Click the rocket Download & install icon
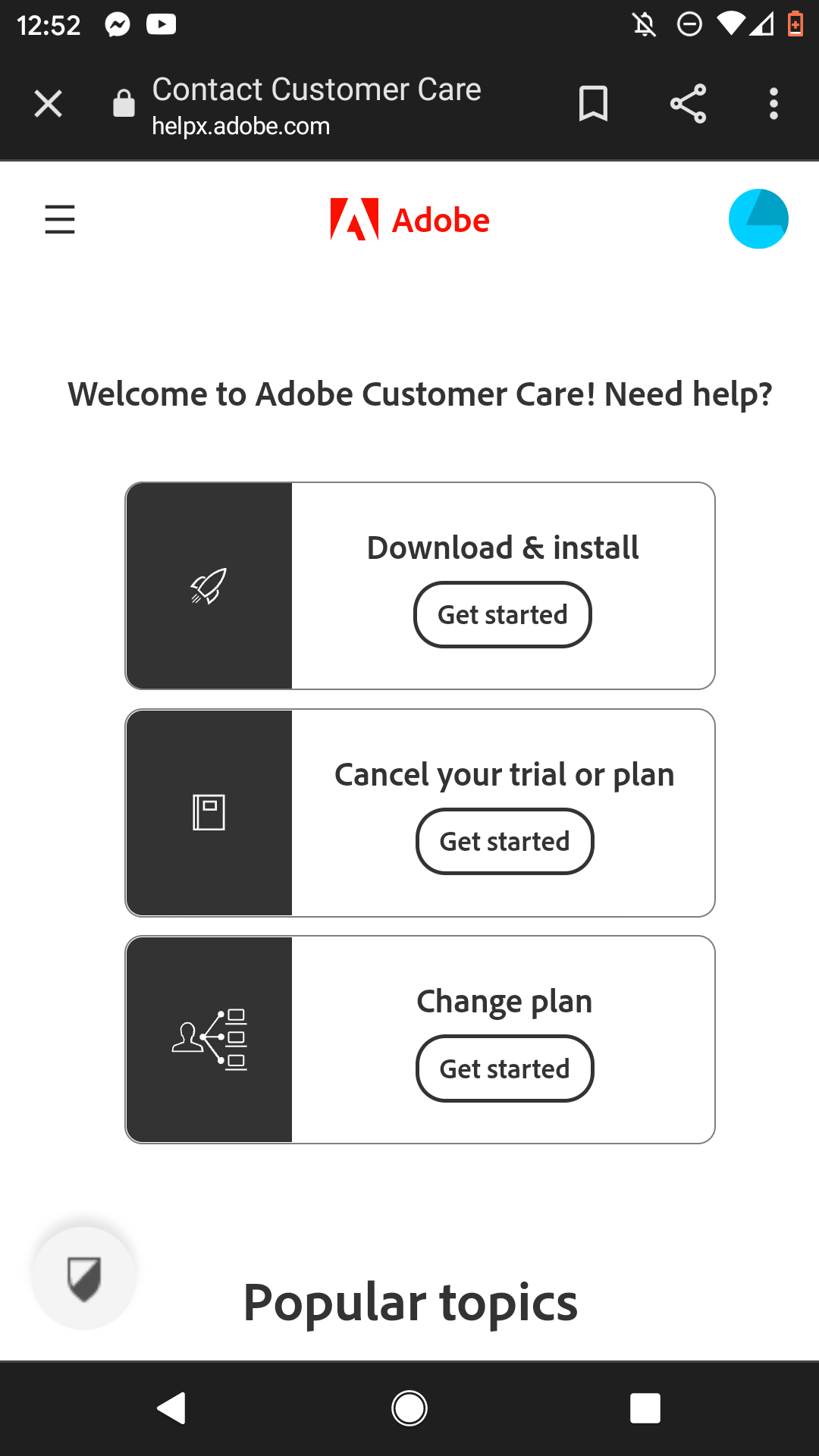This screenshot has height=1456, width=819. [208, 585]
